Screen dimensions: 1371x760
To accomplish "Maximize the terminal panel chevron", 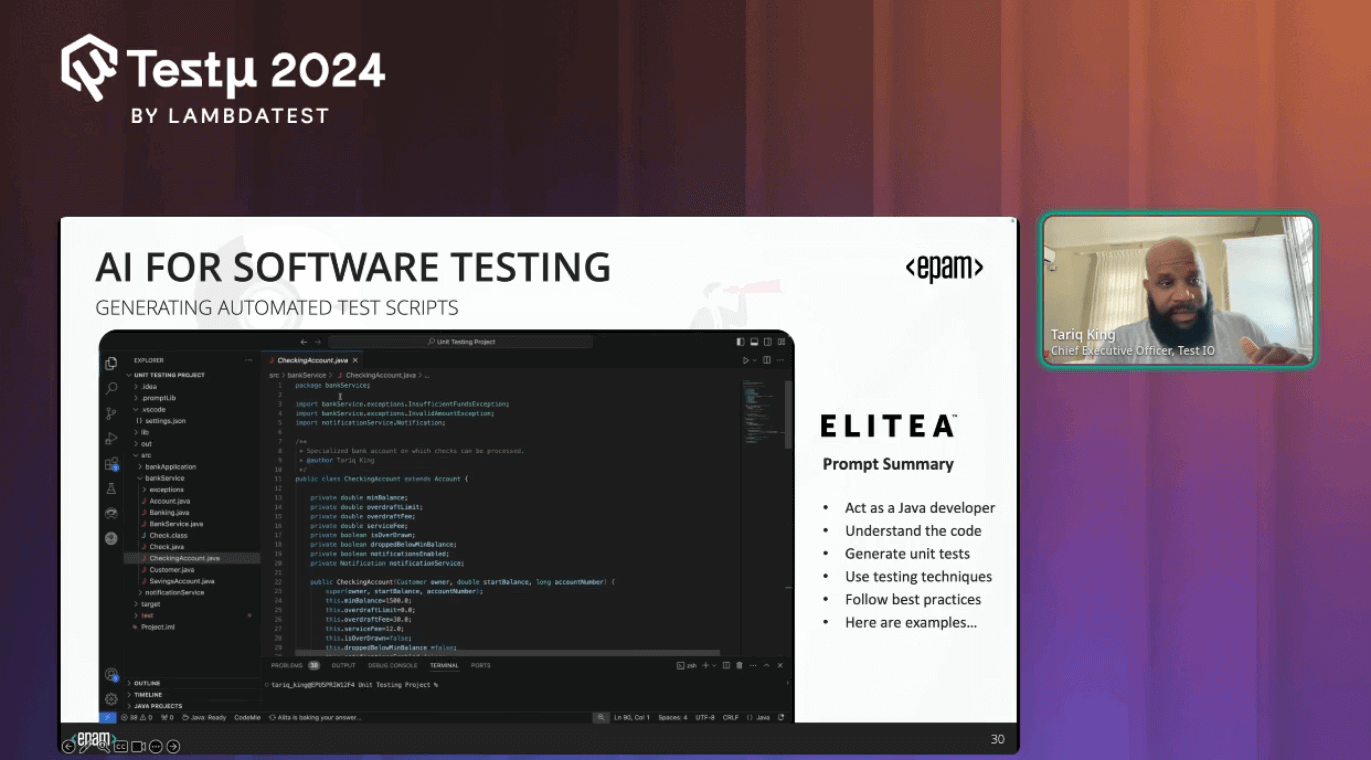I will pyautogui.click(x=767, y=665).
